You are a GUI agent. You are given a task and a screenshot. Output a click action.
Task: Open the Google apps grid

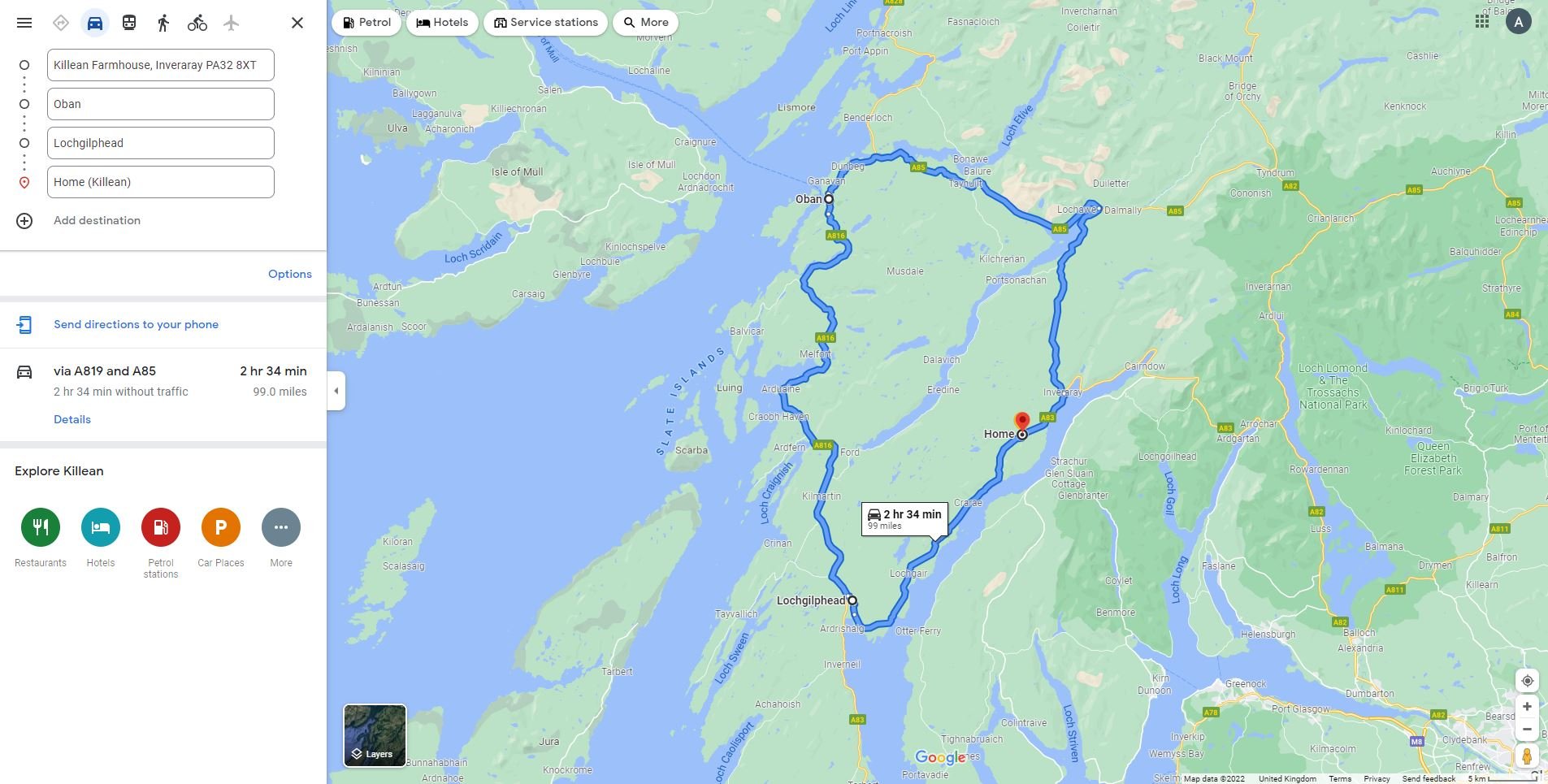point(1482,22)
